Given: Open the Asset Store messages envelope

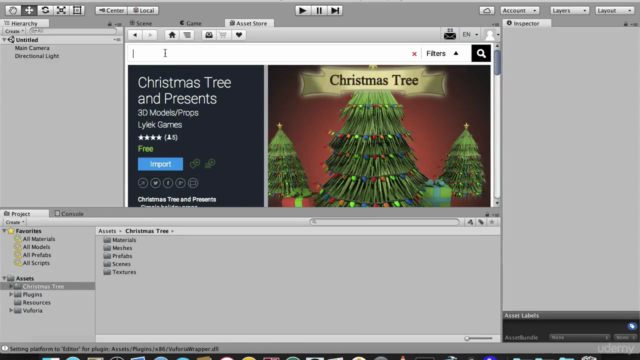Looking at the screenshot, I should pyautogui.click(x=450, y=35).
